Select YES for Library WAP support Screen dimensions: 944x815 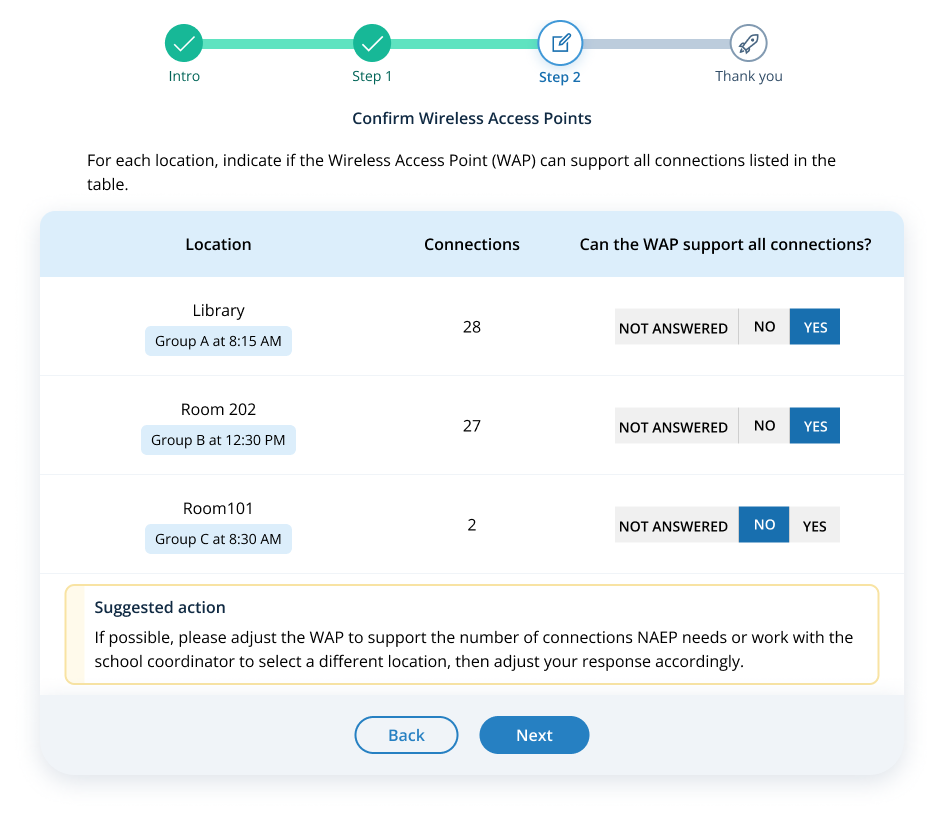pos(814,327)
